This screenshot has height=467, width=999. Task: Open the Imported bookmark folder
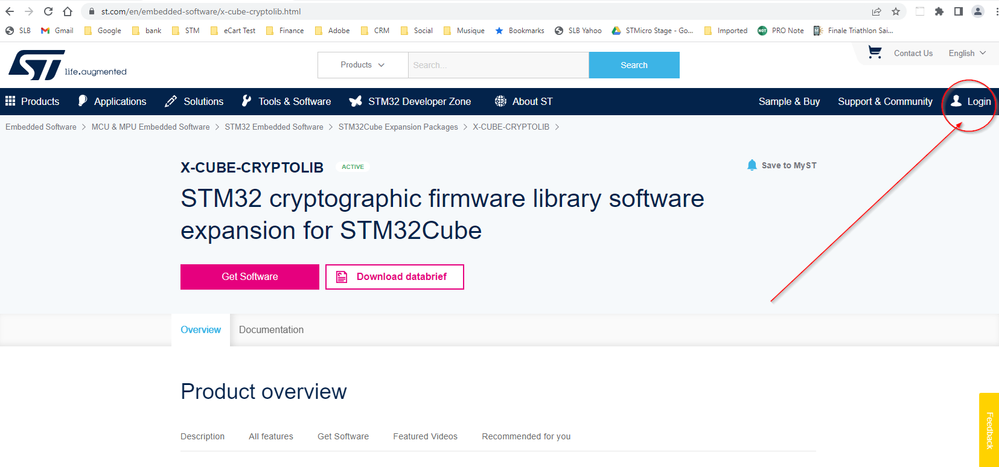[726, 31]
